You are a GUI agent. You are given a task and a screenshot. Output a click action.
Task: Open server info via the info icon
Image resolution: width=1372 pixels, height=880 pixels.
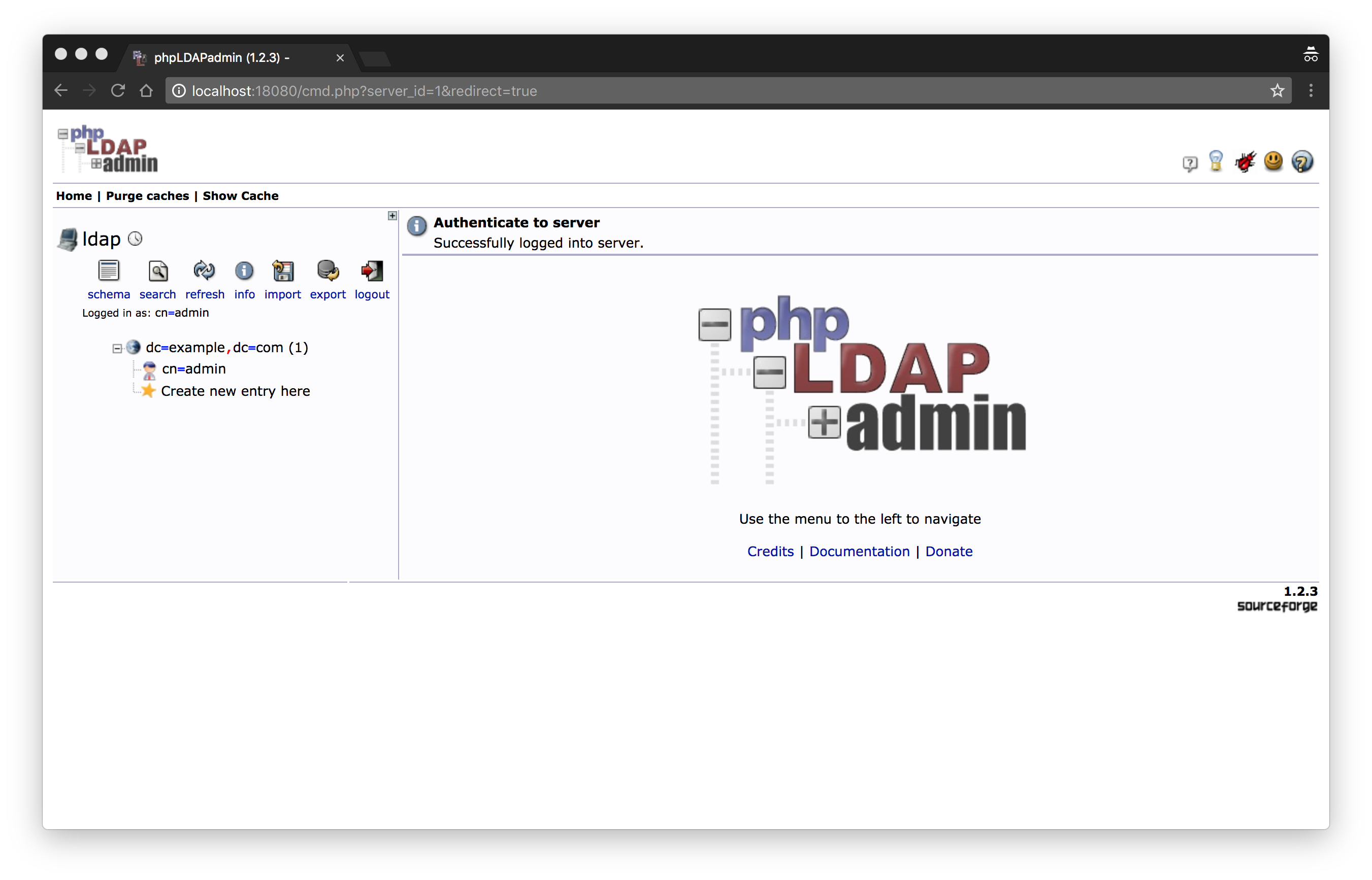(x=244, y=271)
